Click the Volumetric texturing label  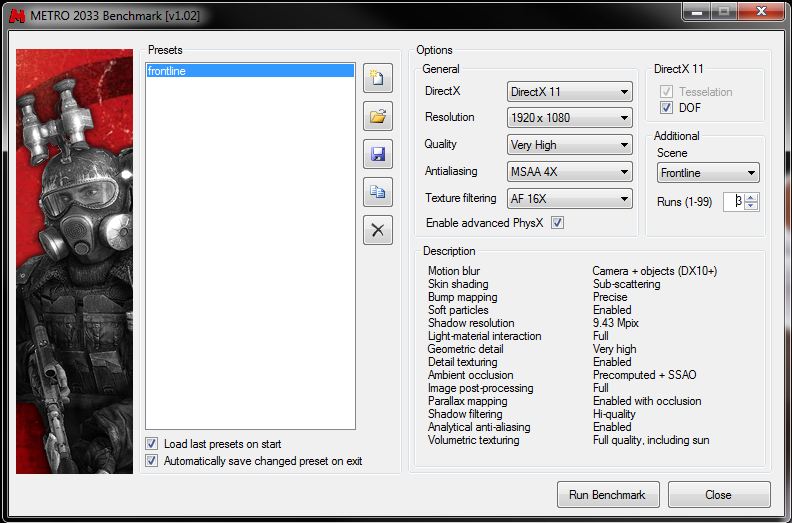click(473, 440)
